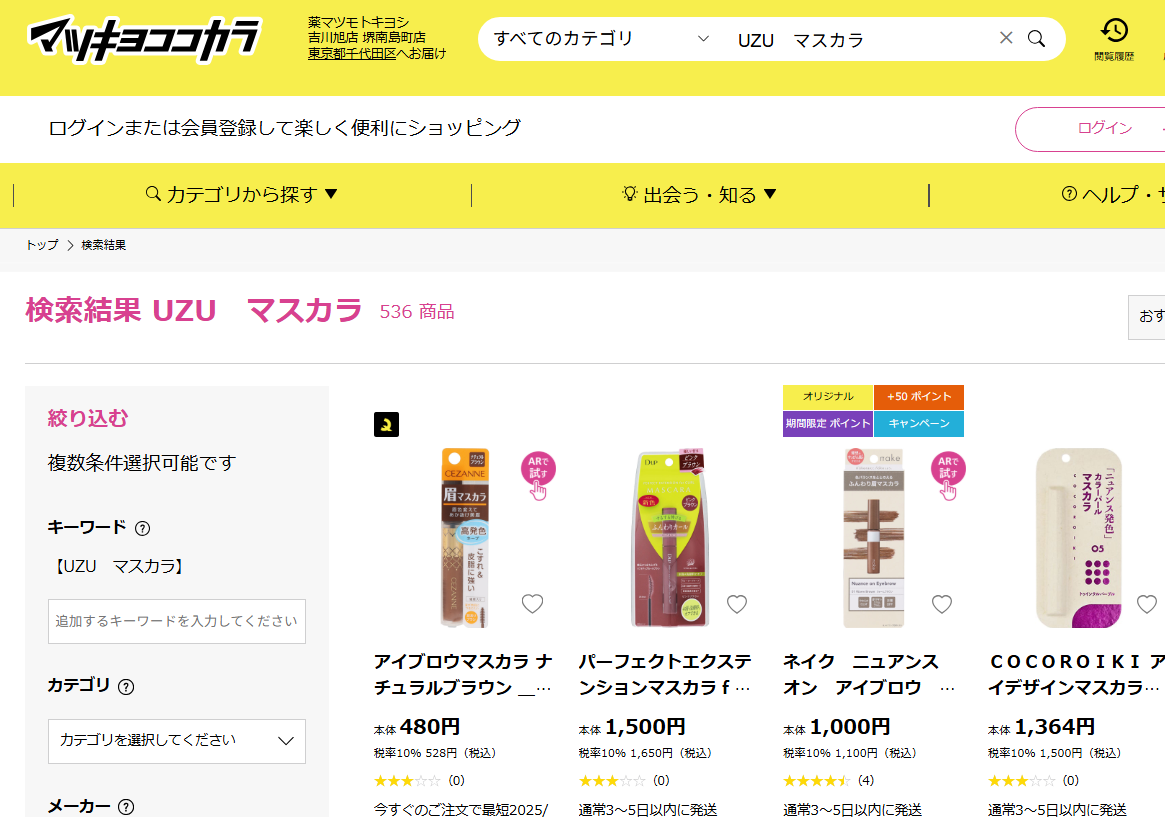The image size is (1165, 817).
Task: Tap AR試す badge on Cezanne eyebrow mascara
Action: (538, 475)
